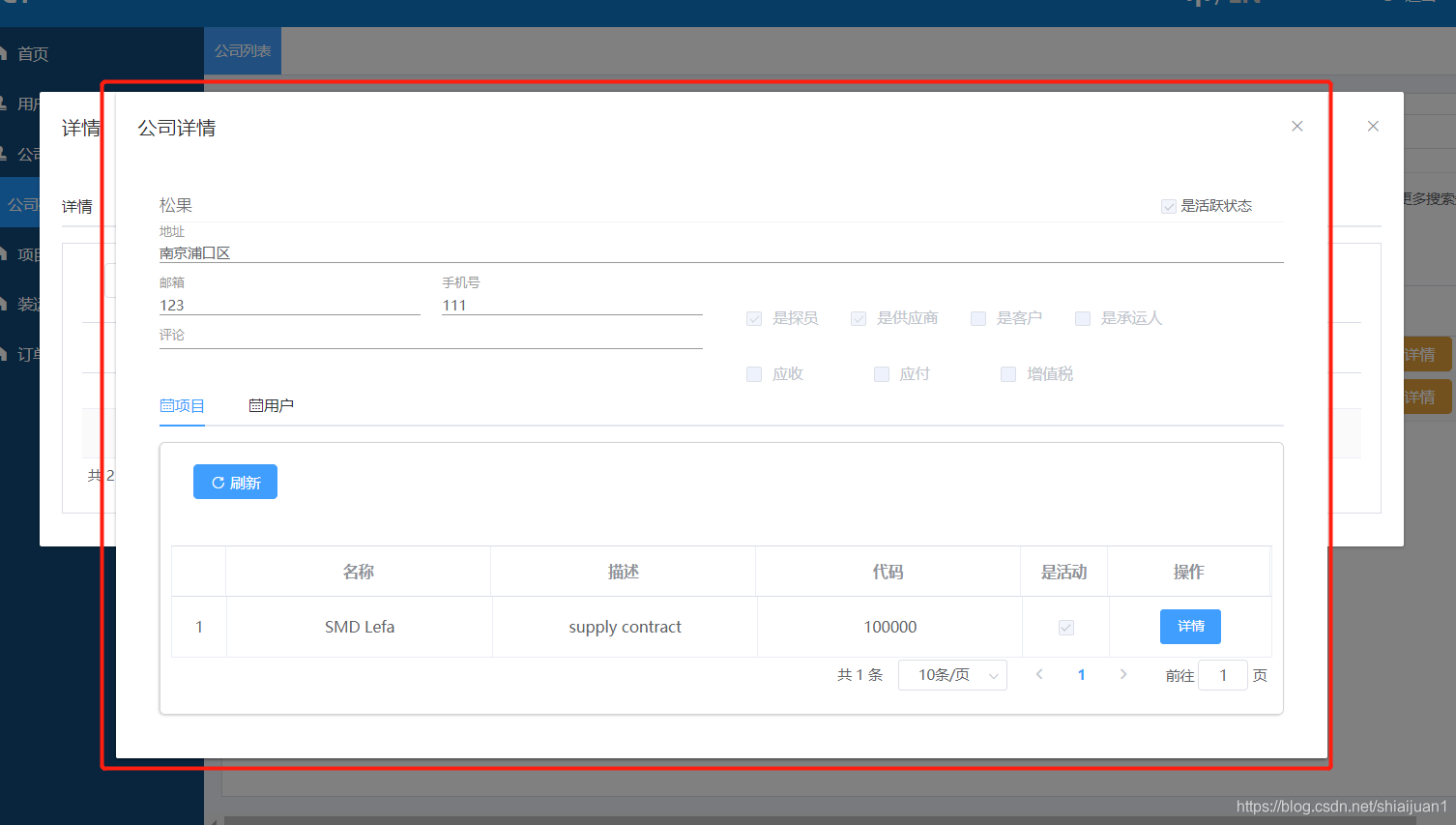This screenshot has height=825, width=1456.
Task: Toggle the 是供应商 checkbox
Action: [859, 319]
